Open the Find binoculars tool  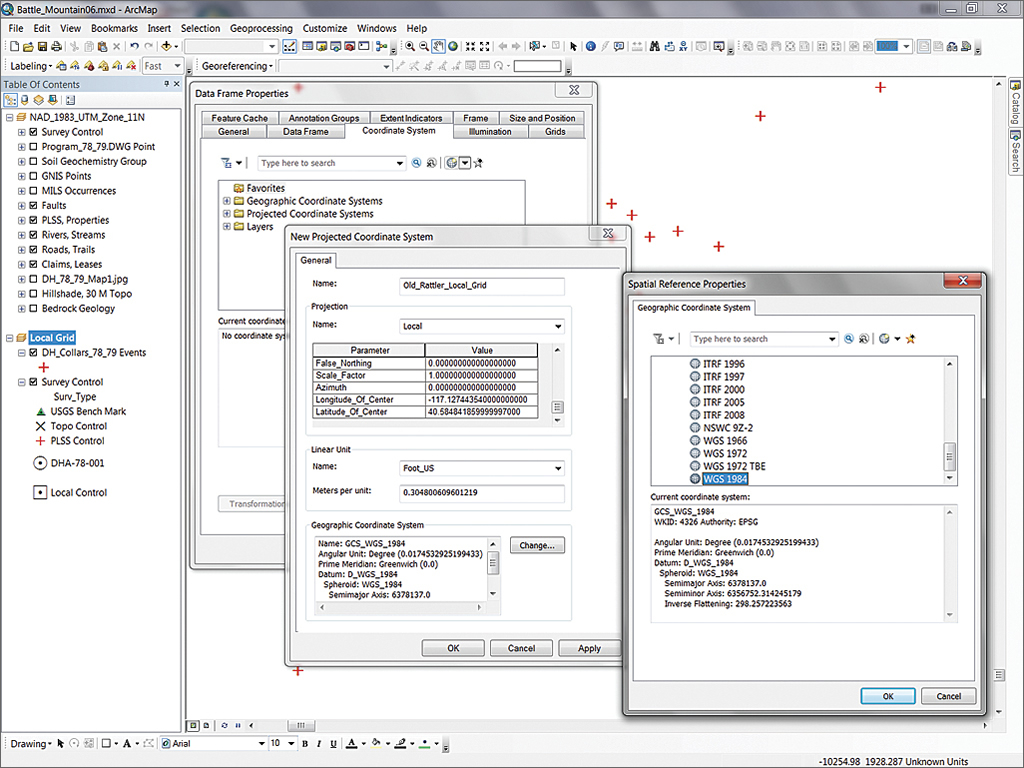654,47
